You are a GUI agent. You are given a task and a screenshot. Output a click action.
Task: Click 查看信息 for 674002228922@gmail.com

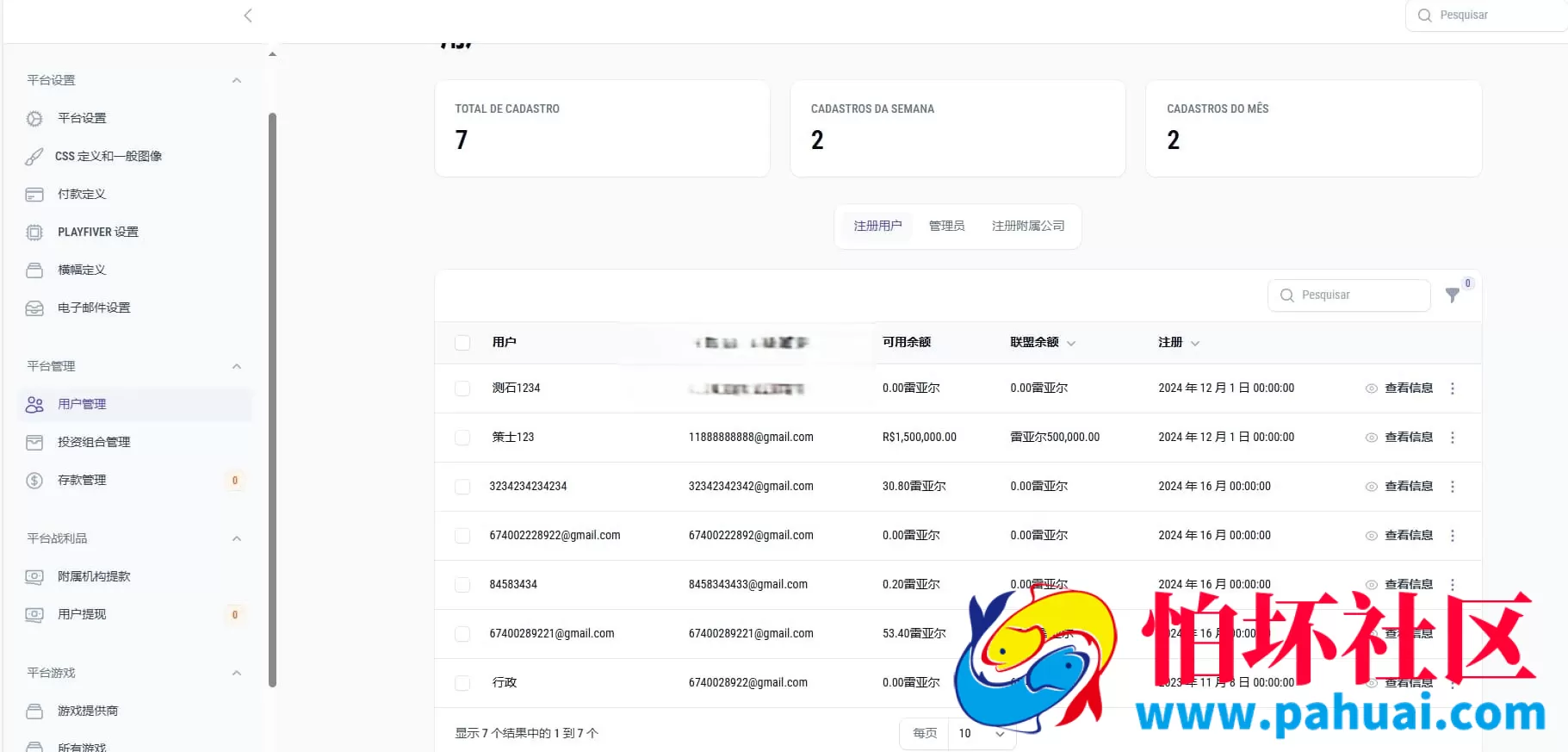click(1399, 536)
